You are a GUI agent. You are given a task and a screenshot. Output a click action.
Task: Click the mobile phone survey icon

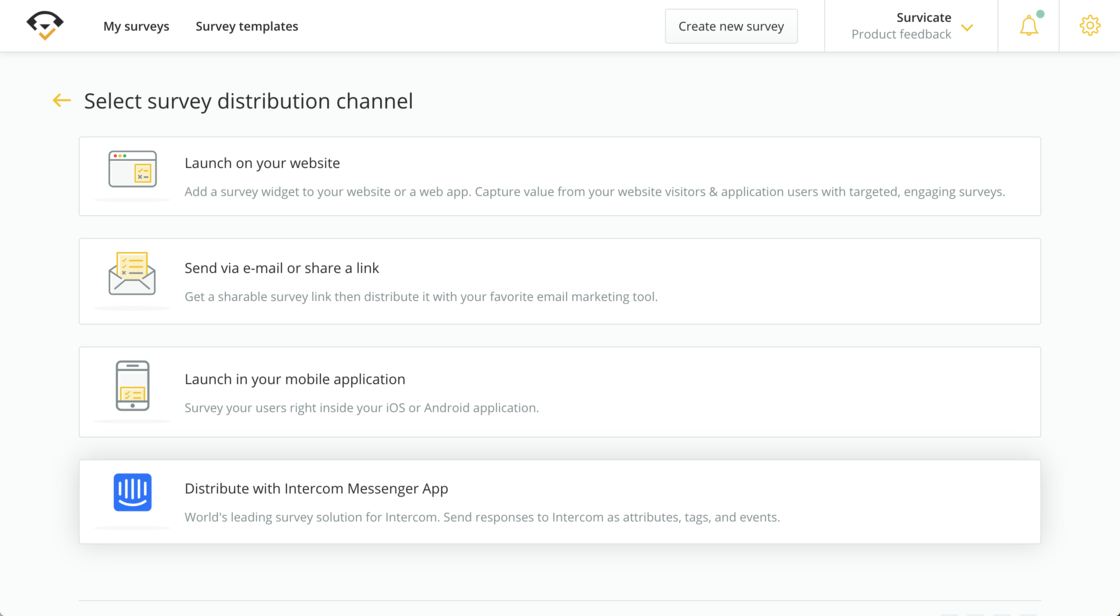133,386
